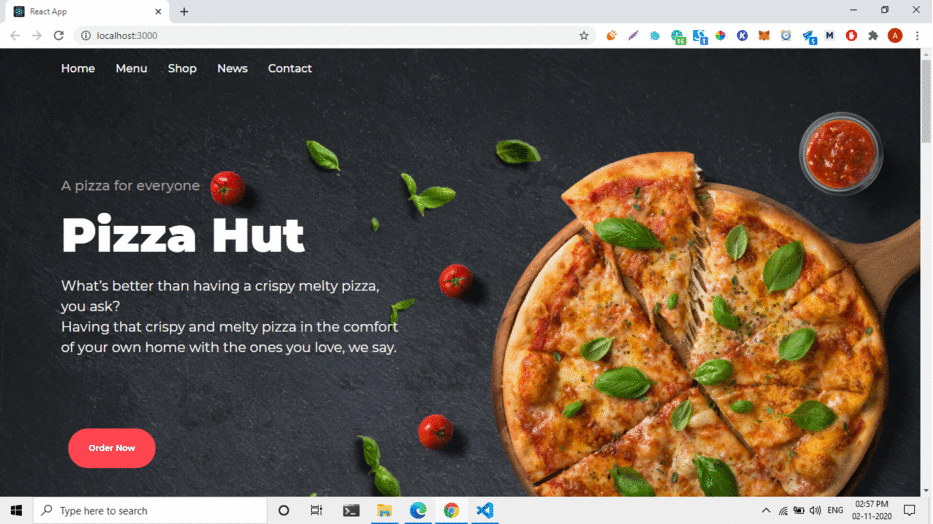Select the React App browser tab

pos(86,11)
